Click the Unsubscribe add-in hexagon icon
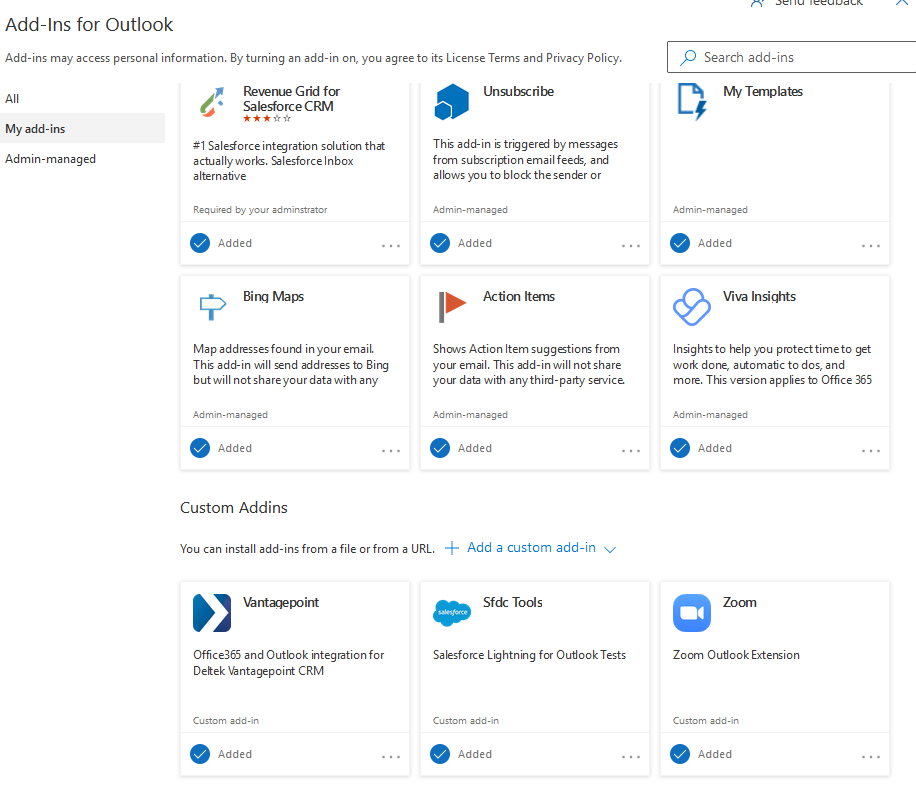The height and width of the screenshot is (806, 916). [x=452, y=102]
